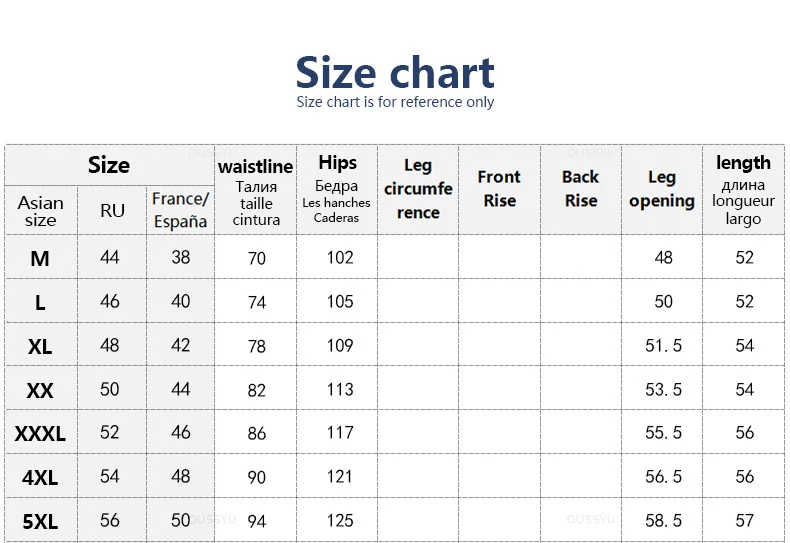The image size is (790, 543).
Task: Select the "XL" size row label
Action: pos(40,347)
